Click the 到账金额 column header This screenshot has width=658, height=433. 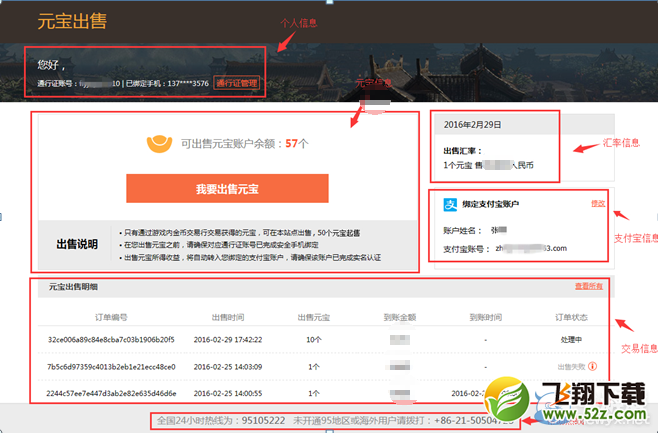tap(399, 317)
